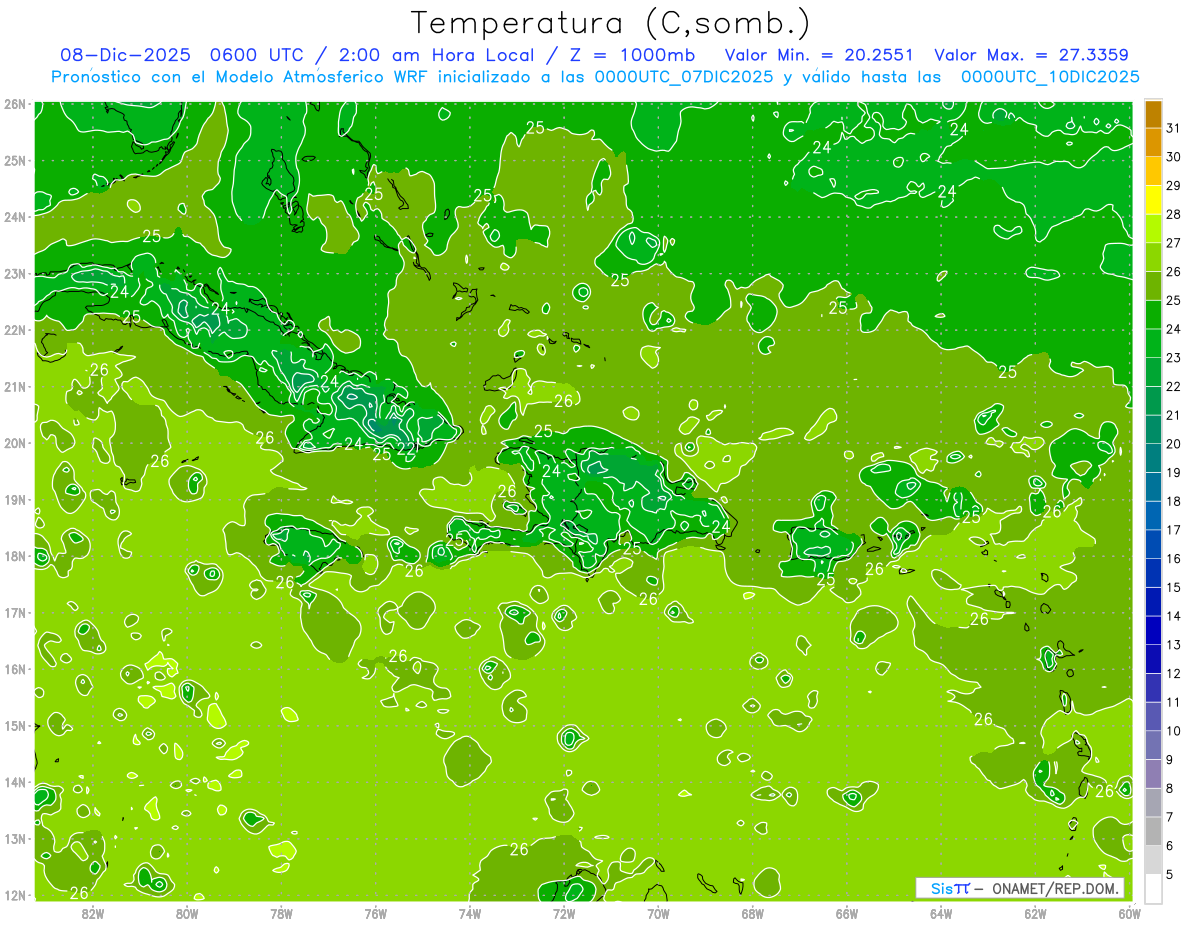Click the gray 6 degree legend swatch
Image resolution: width=1200 pixels, height=927 pixels.
point(1153,831)
